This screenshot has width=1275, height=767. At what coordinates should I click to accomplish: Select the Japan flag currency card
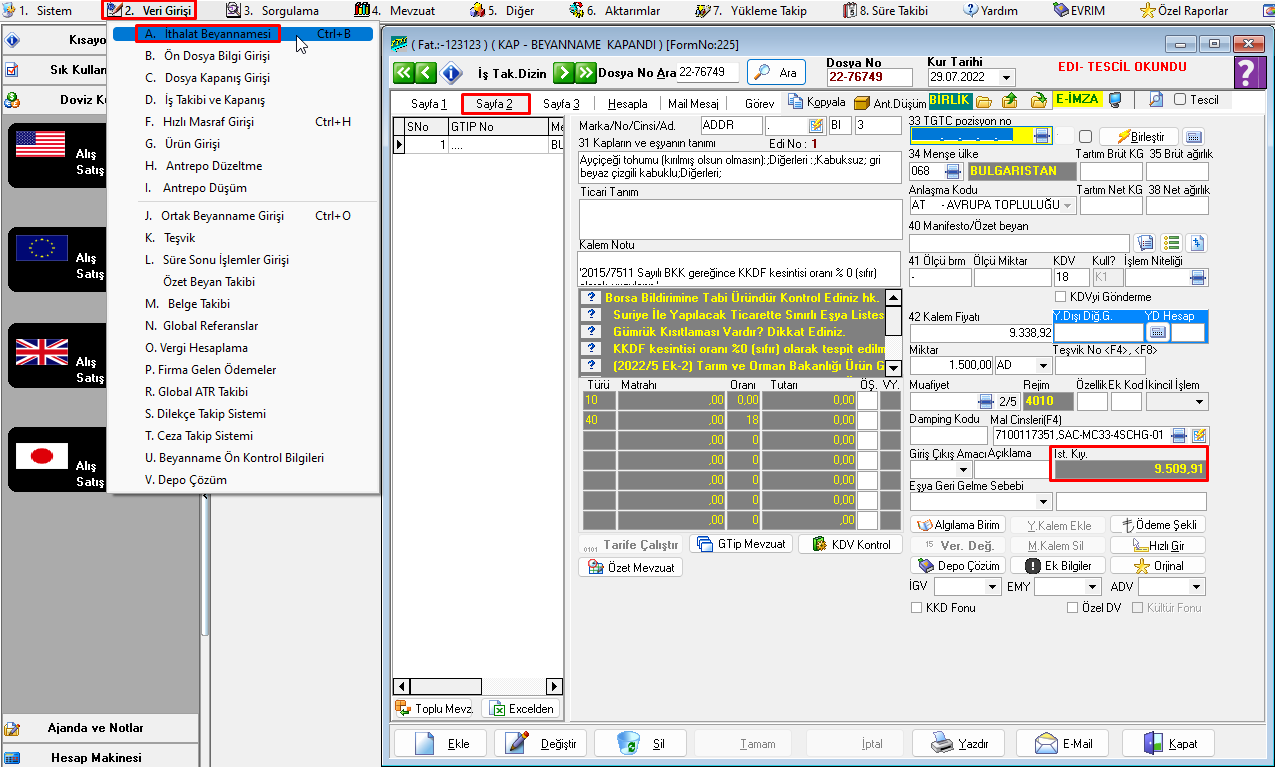click(x=57, y=459)
